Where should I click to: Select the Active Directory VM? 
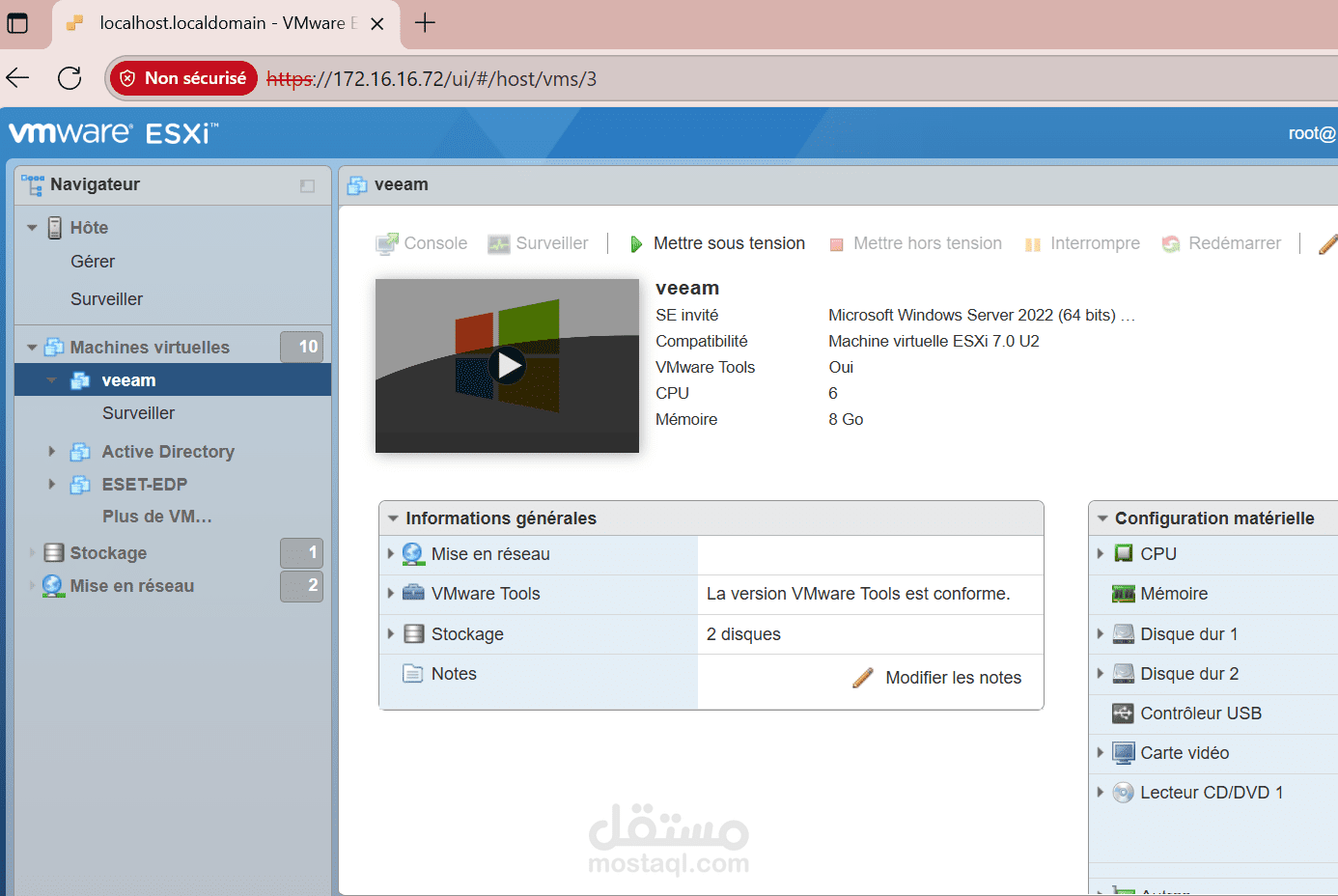pos(168,452)
